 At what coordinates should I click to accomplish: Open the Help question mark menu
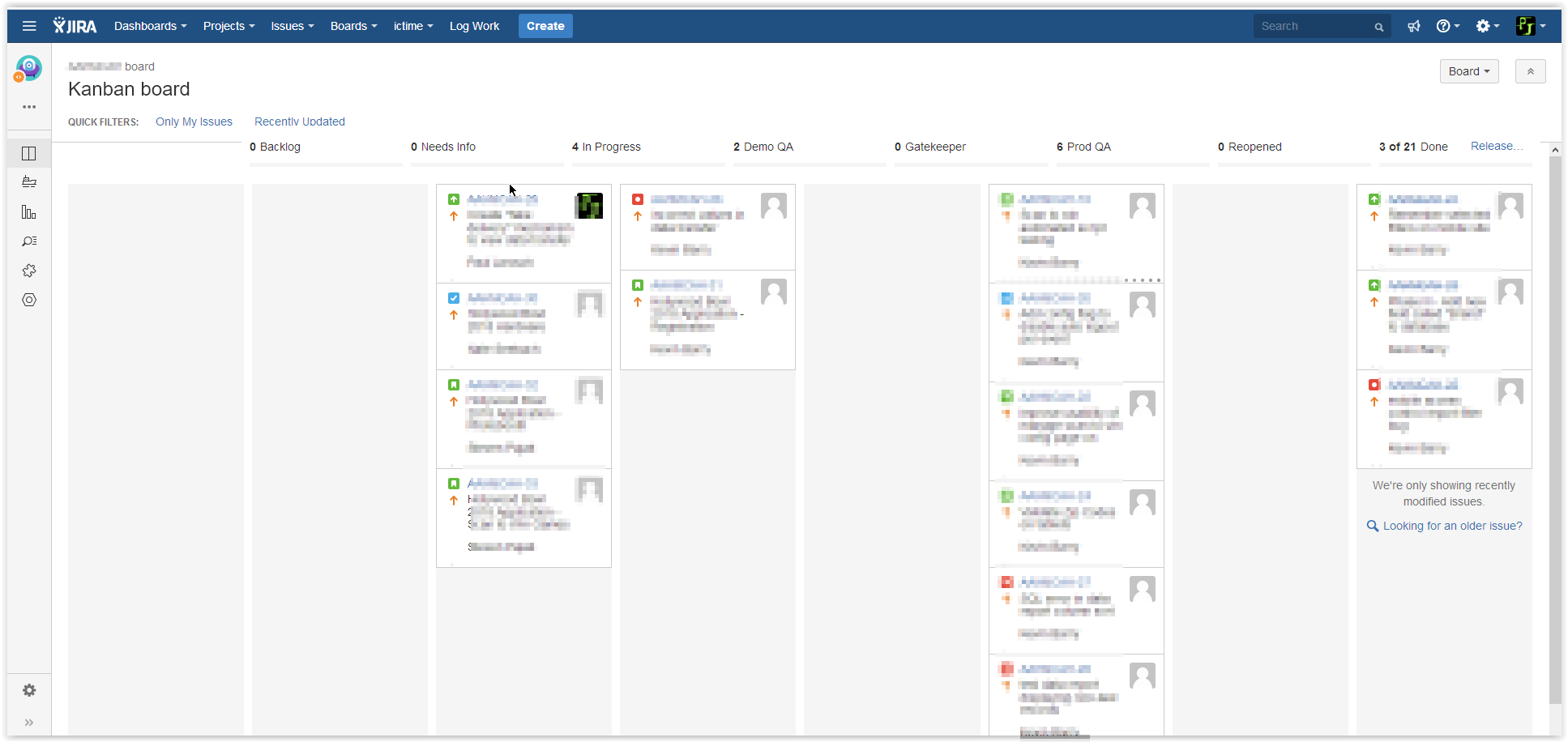1448,26
